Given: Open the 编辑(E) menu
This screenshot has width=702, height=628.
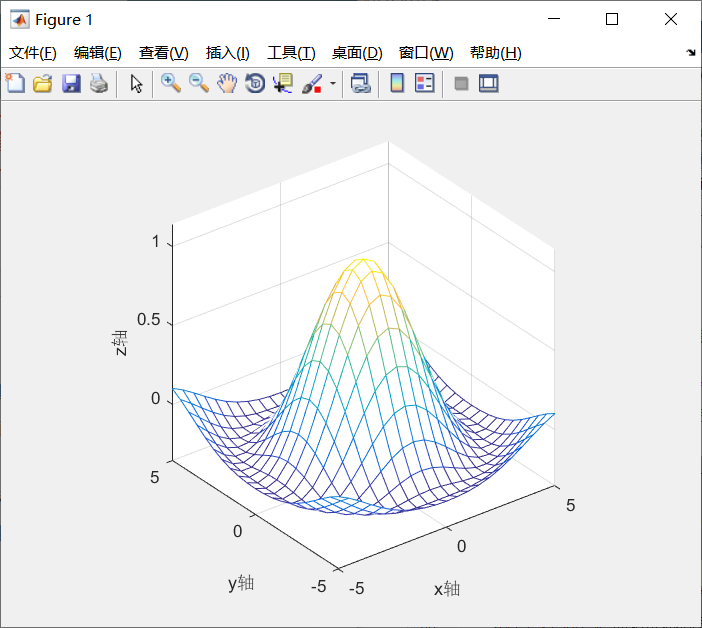Looking at the screenshot, I should [x=98, y=53].
